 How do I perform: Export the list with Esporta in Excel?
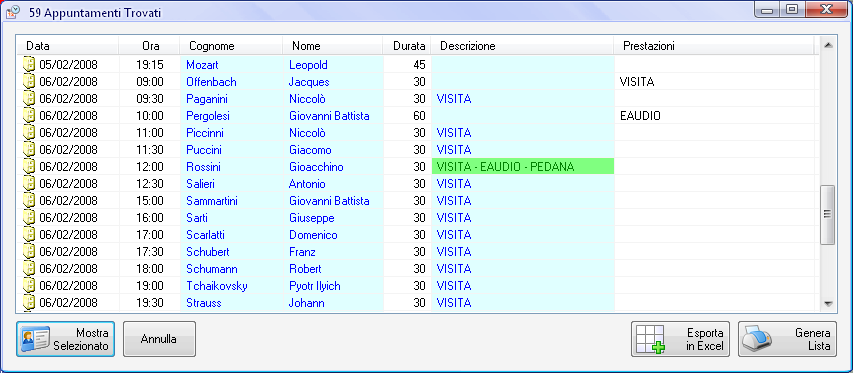click(x=680, y=339)
